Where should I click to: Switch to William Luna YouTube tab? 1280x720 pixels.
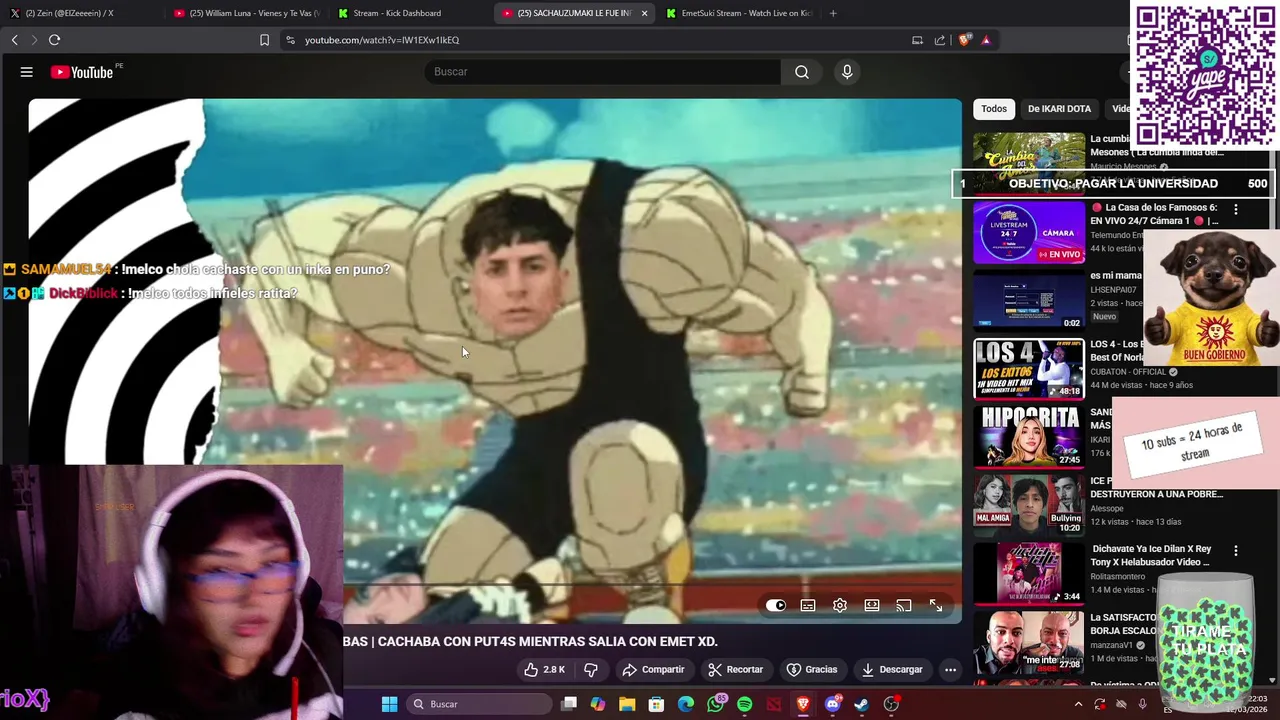pyautogui.click(x=246, y=13)
